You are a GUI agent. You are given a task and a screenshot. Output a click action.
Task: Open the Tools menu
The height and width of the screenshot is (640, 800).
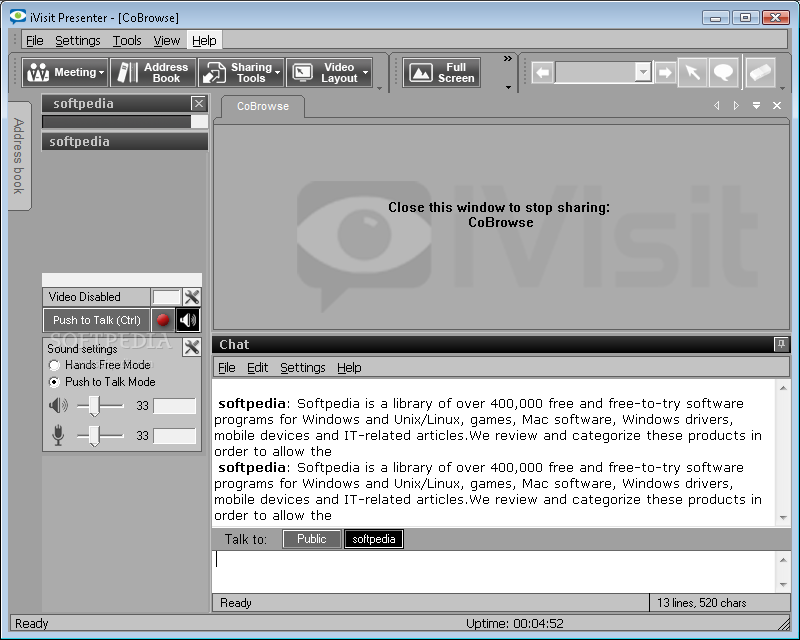tap(127, 40)
